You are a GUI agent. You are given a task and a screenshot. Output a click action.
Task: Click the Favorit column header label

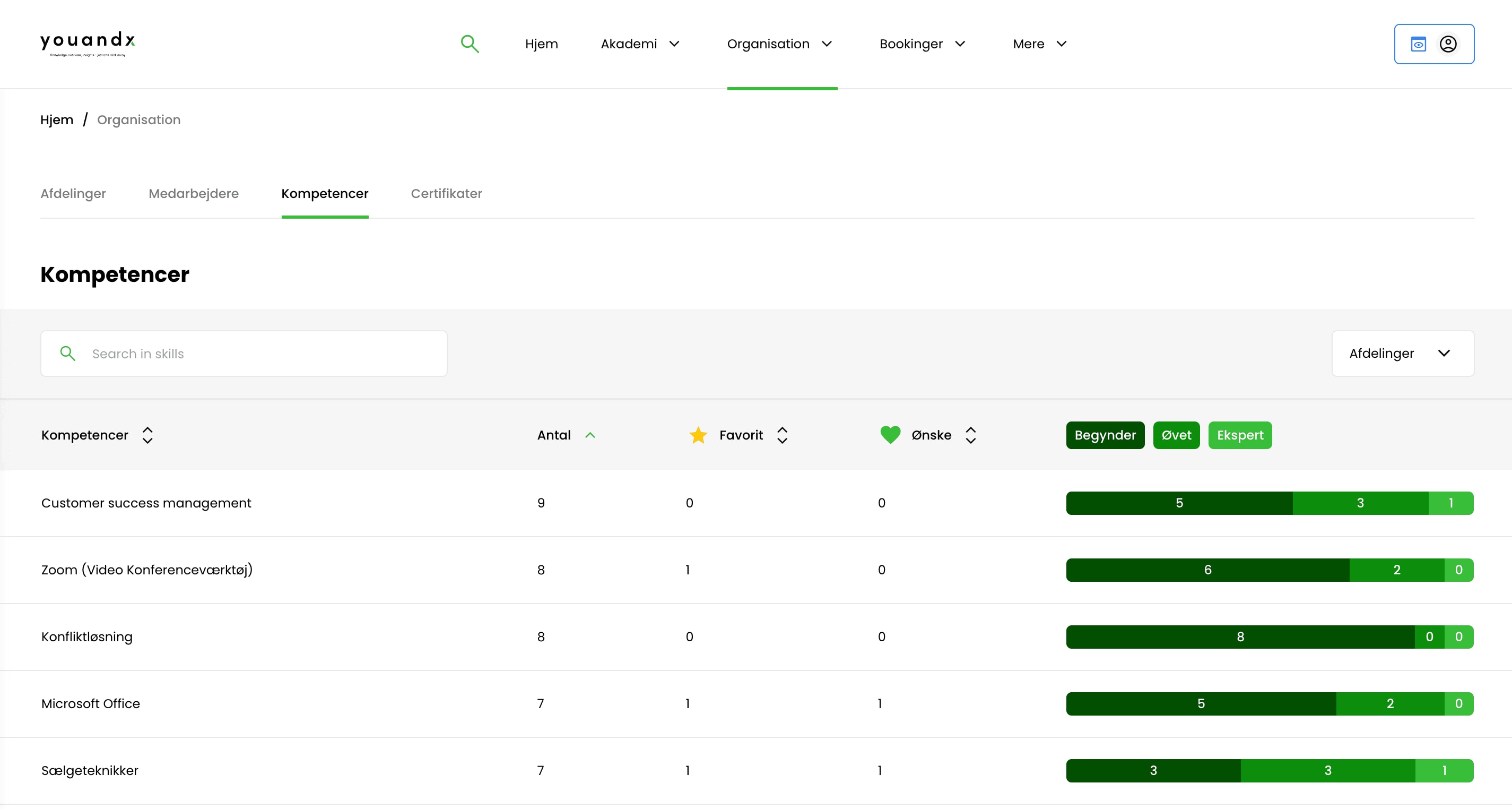pyautogui.click(x=741, y=435)
